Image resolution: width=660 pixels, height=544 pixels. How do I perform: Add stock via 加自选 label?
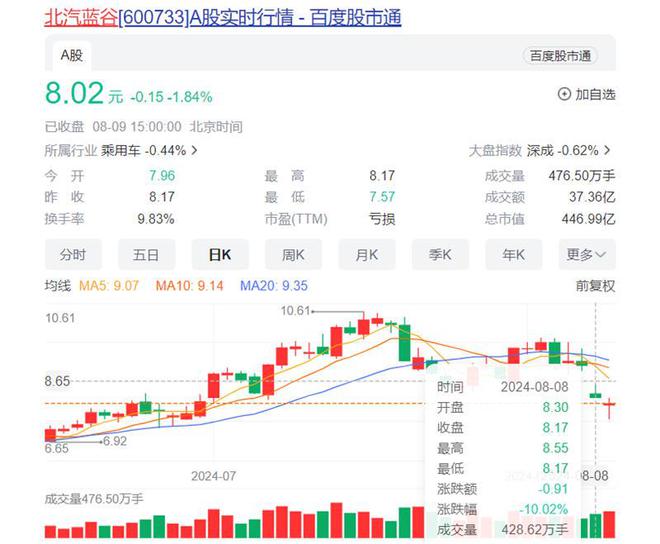(595, 94)
